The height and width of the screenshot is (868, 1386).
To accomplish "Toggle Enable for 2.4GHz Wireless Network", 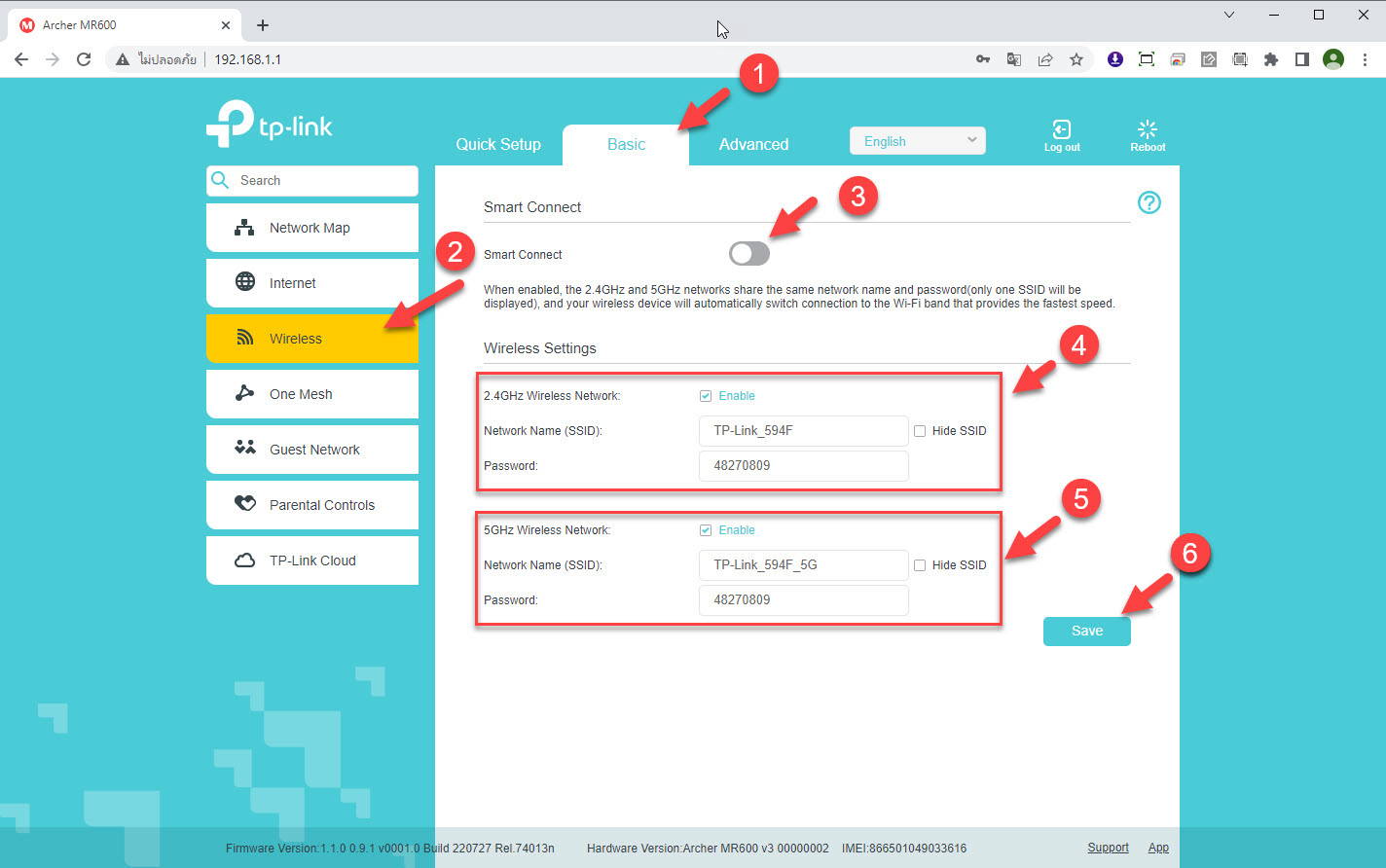I will 706,396.
